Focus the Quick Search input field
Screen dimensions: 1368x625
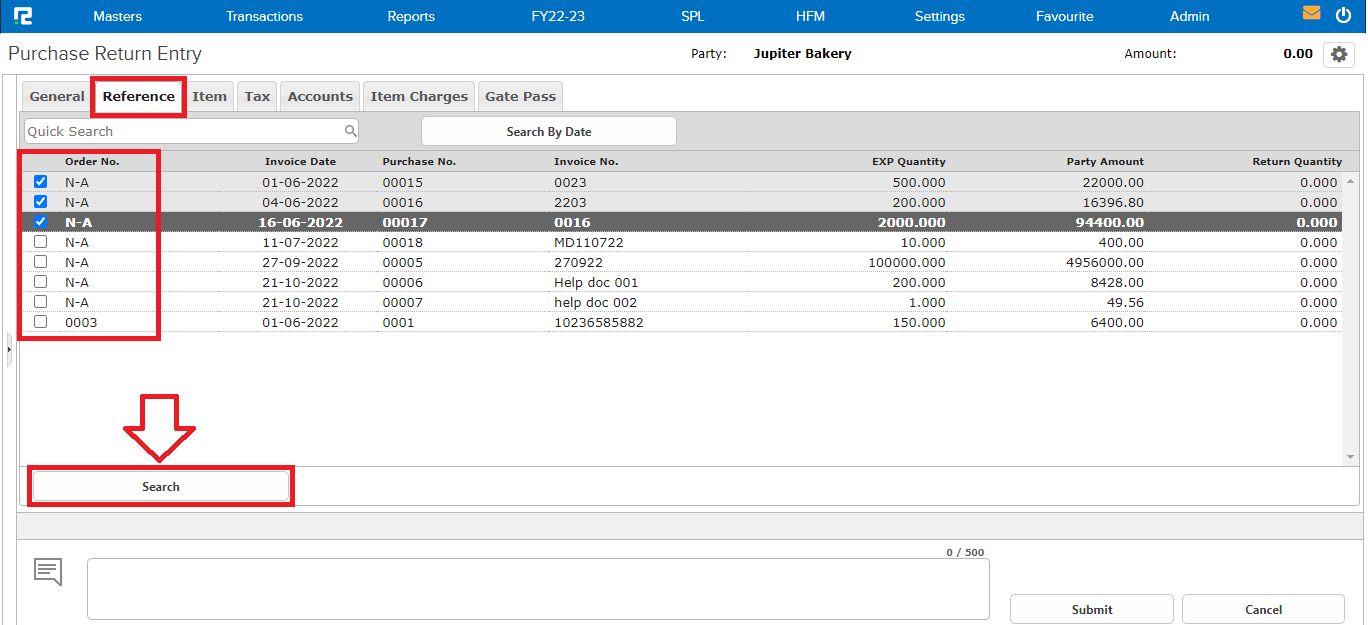click(x=183, y=131)
